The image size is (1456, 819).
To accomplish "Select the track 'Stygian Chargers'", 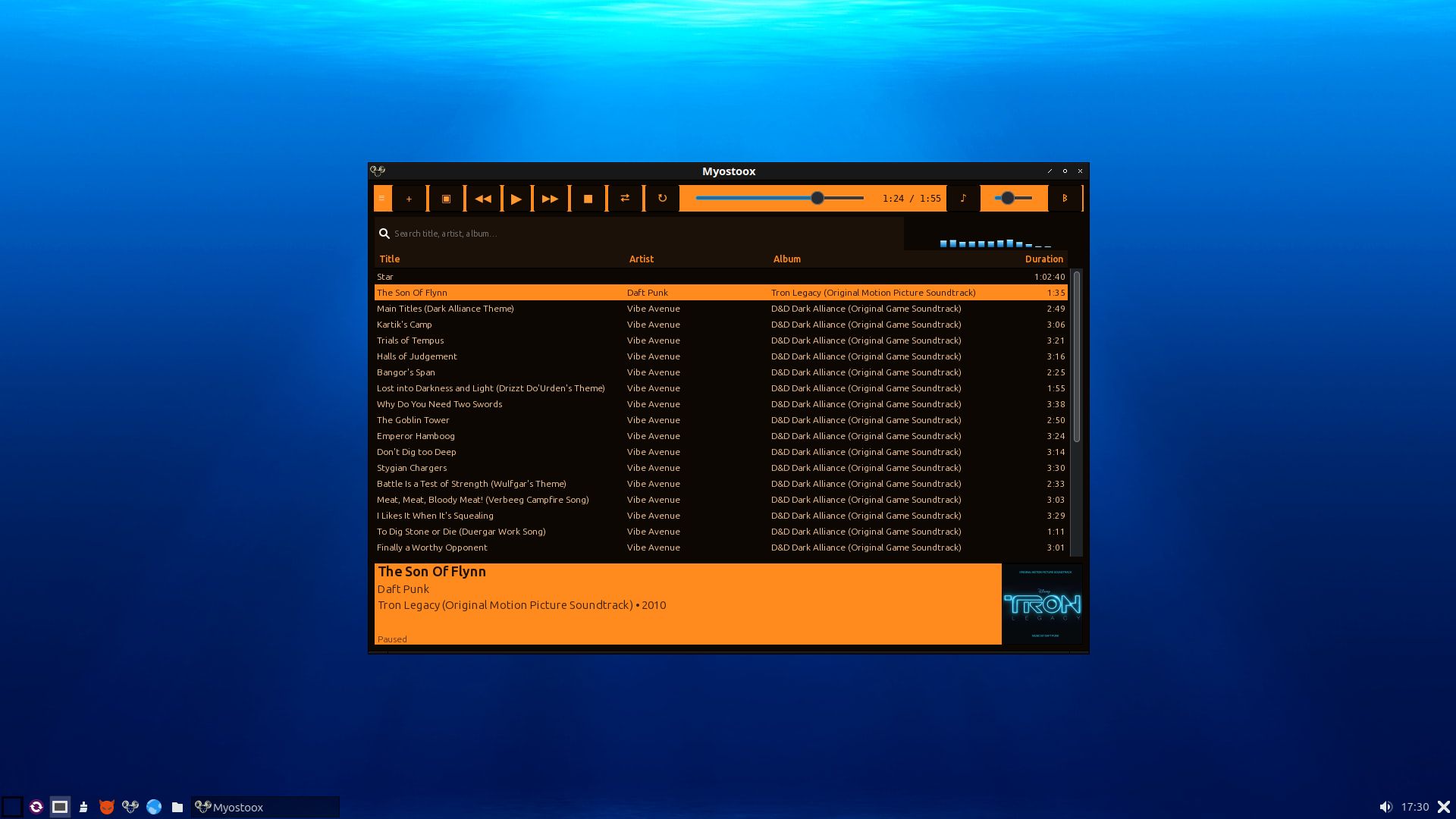I will [721, 468].
